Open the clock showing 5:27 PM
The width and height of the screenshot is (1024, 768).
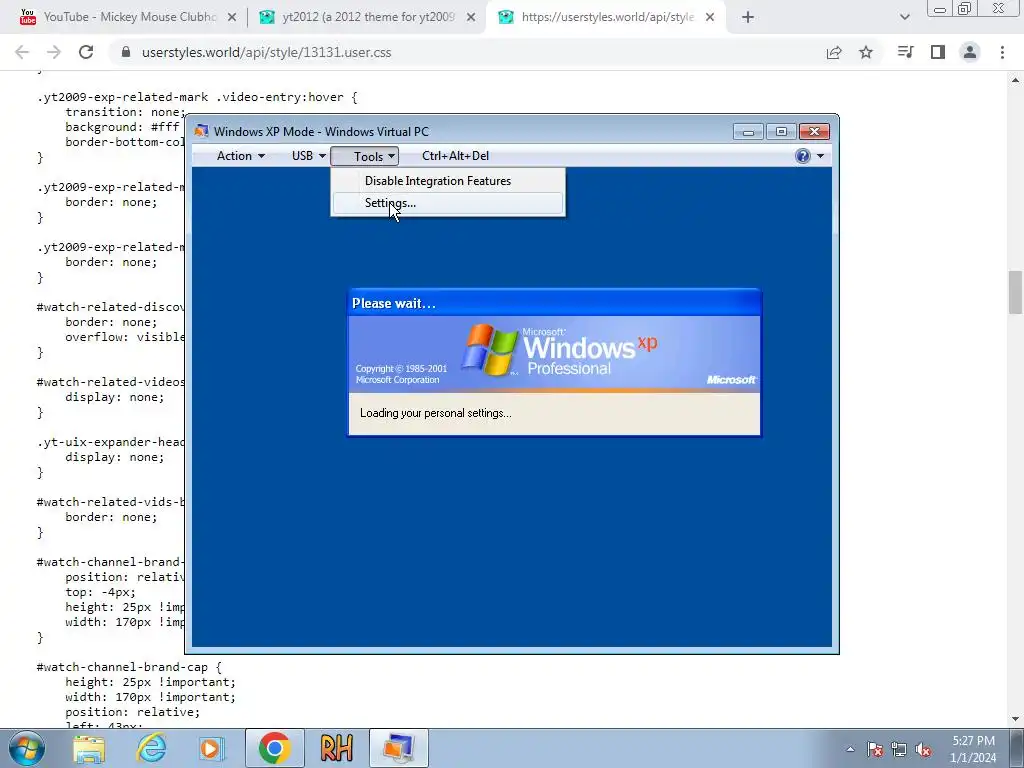coord(973,749)
